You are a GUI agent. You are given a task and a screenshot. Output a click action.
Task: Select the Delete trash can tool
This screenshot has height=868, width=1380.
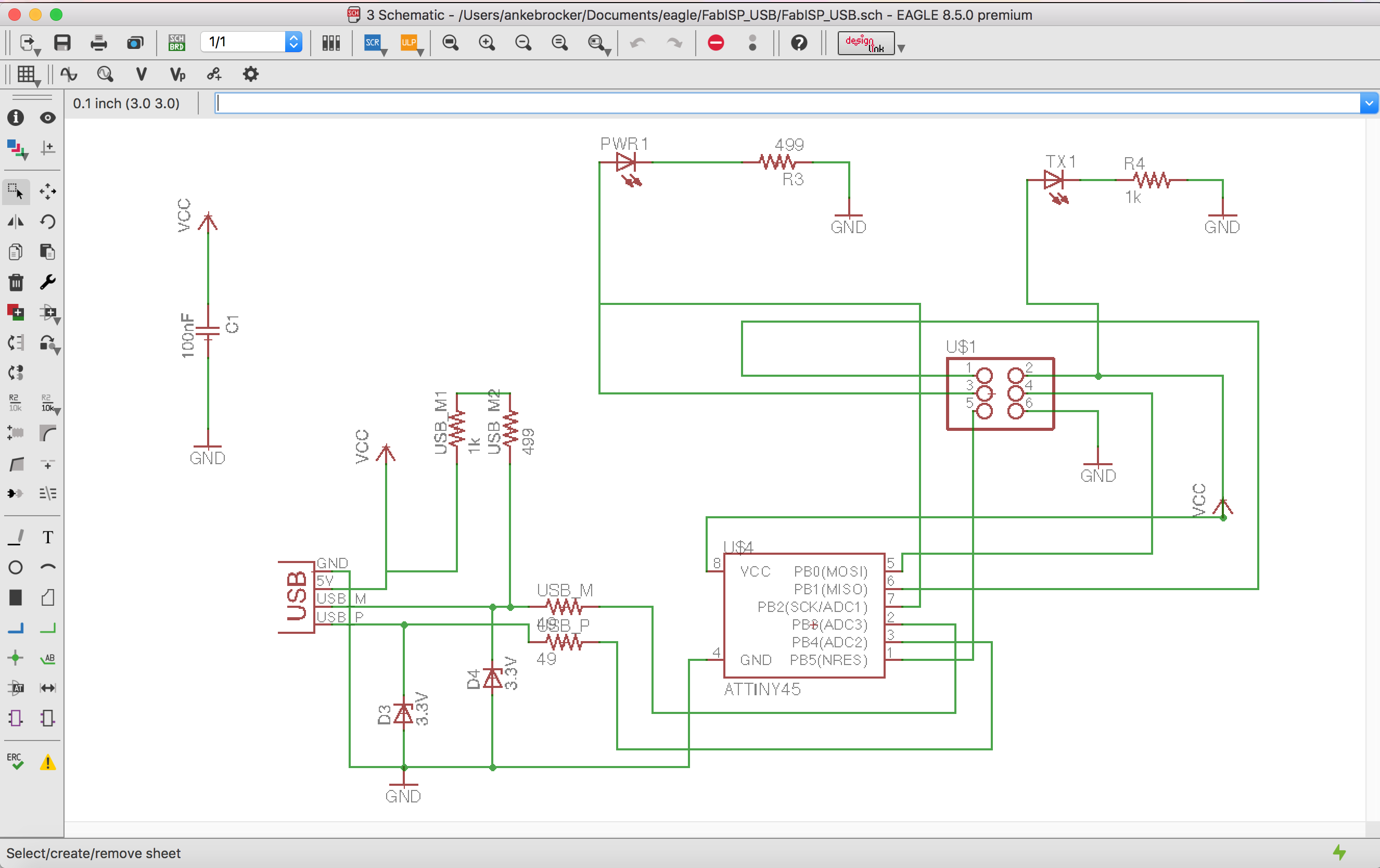point(16,283)
